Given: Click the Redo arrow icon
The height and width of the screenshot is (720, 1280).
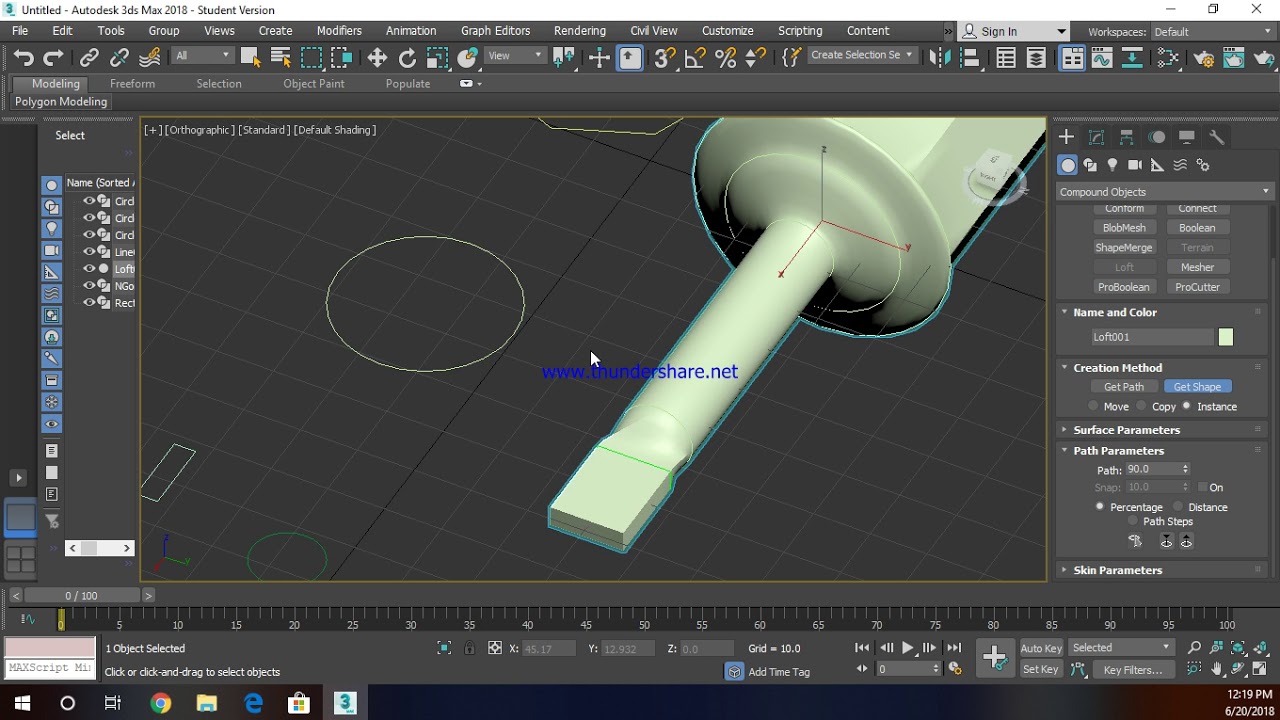Looking at the screenshot, I should click(x=54, y=58).
